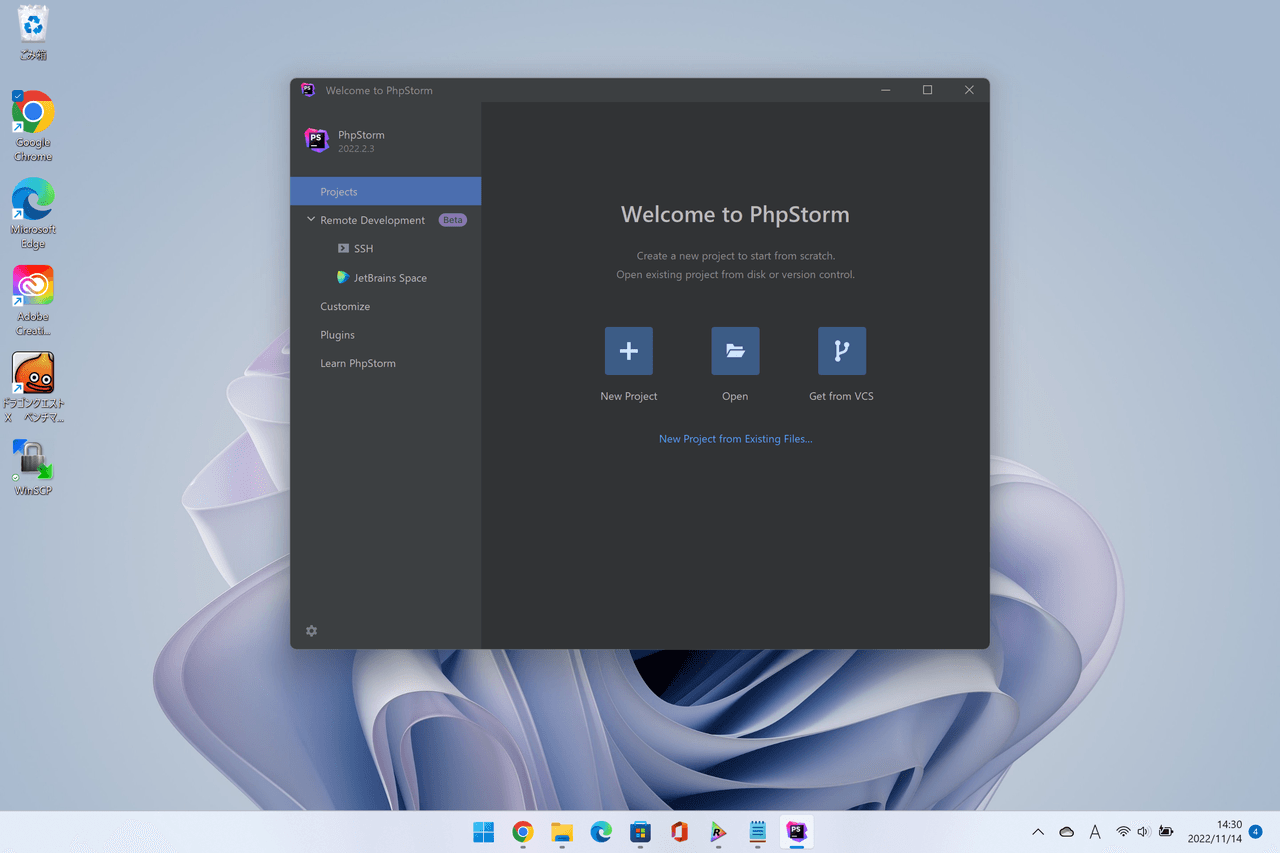Show hidden system tray icons
1280x853 pixels.
pyautogui.click(x=1038, y=832)
